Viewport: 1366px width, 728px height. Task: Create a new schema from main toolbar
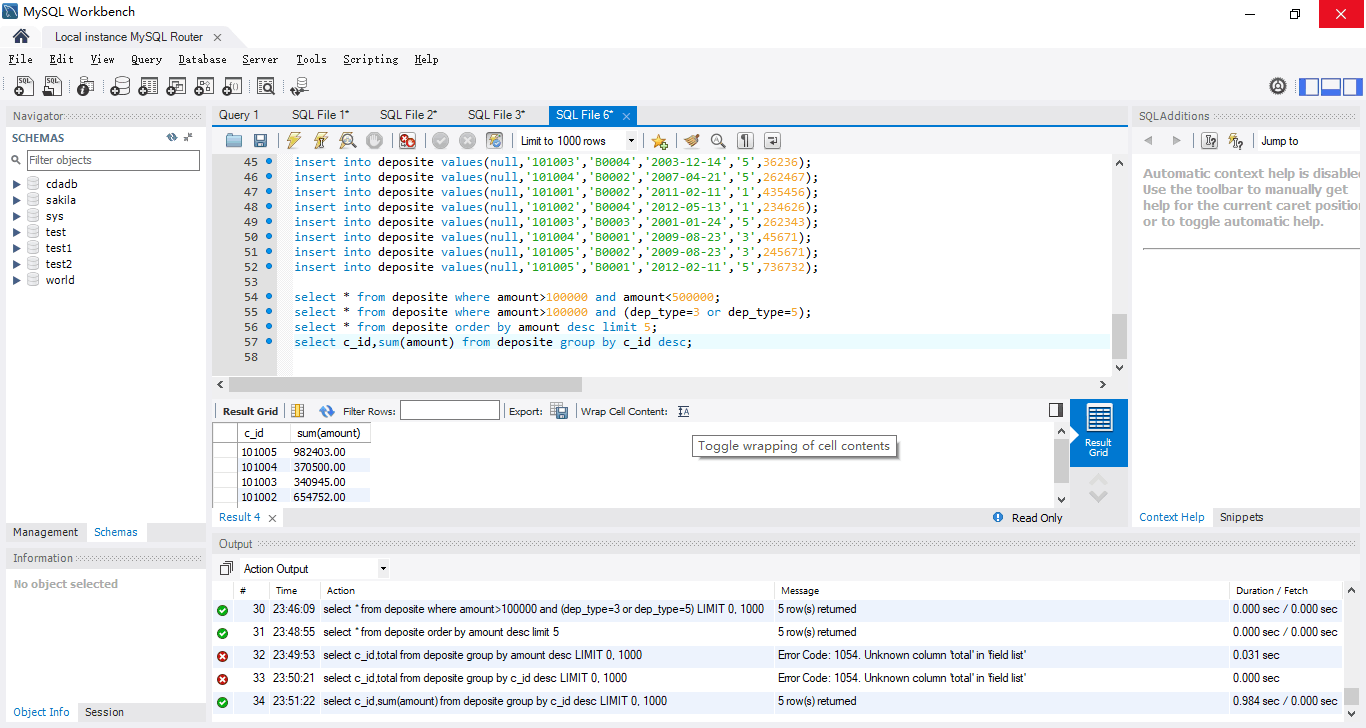[120, 87]
